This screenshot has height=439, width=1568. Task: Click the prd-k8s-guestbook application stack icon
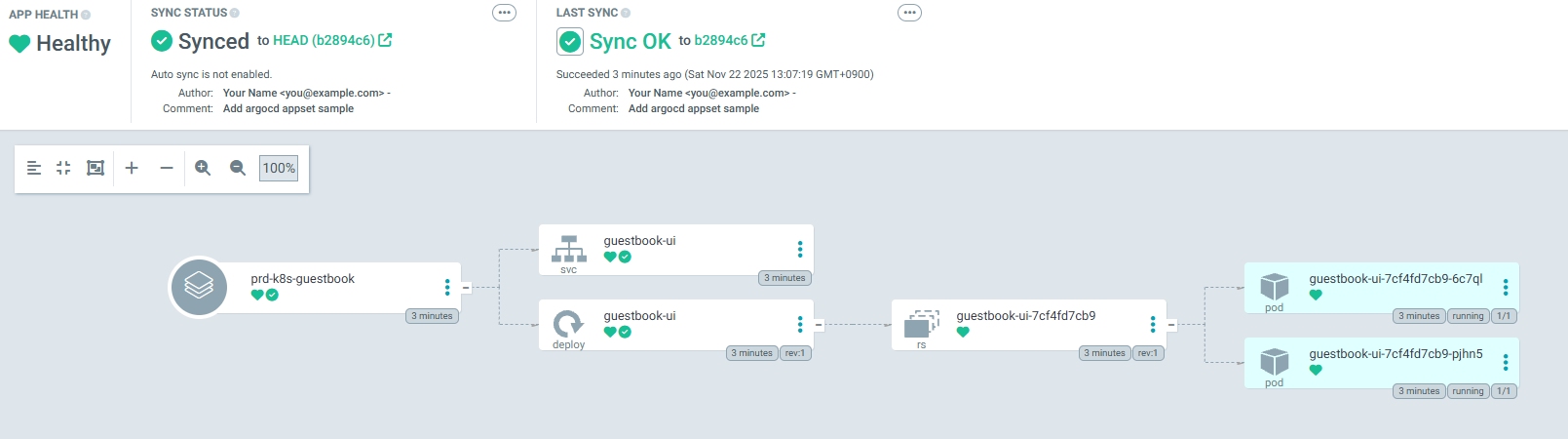(199, 287)
